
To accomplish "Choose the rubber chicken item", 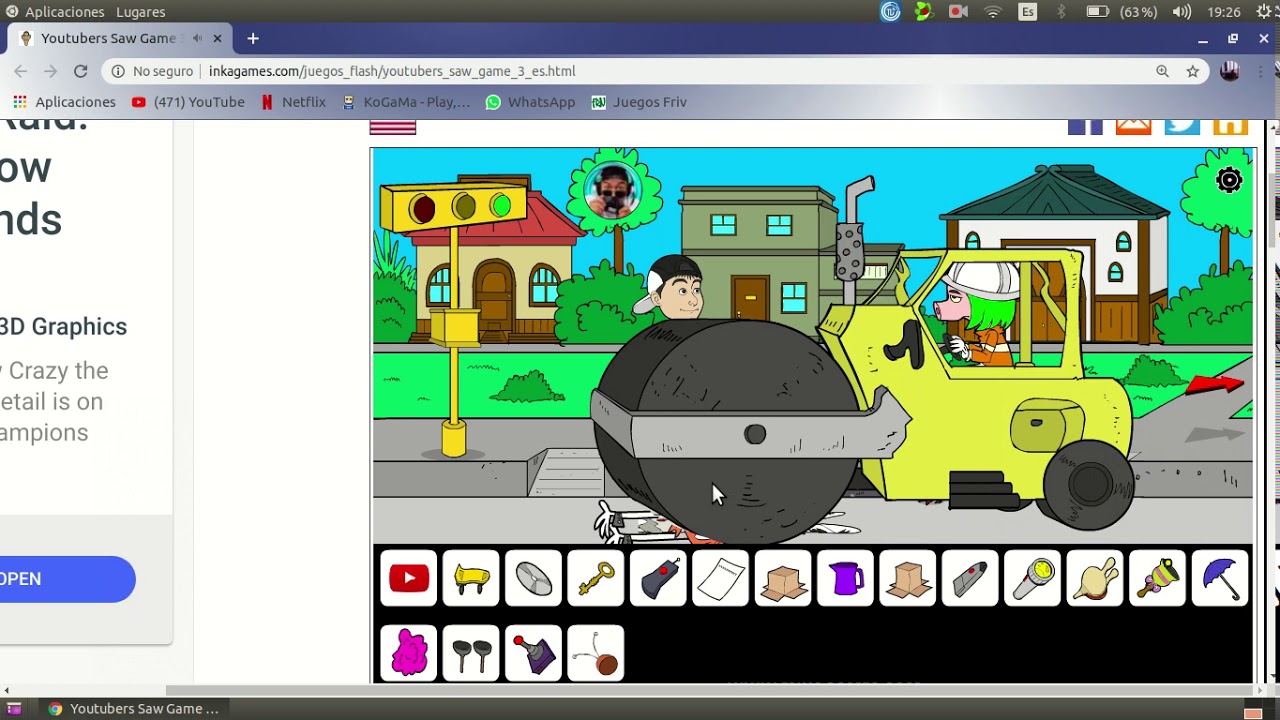I will [1095, 578].
